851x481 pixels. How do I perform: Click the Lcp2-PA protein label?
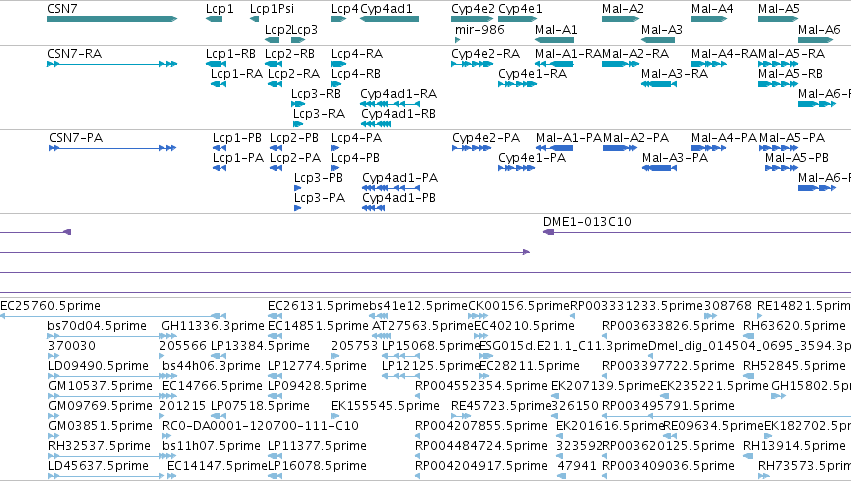click(x=295, y=158)
